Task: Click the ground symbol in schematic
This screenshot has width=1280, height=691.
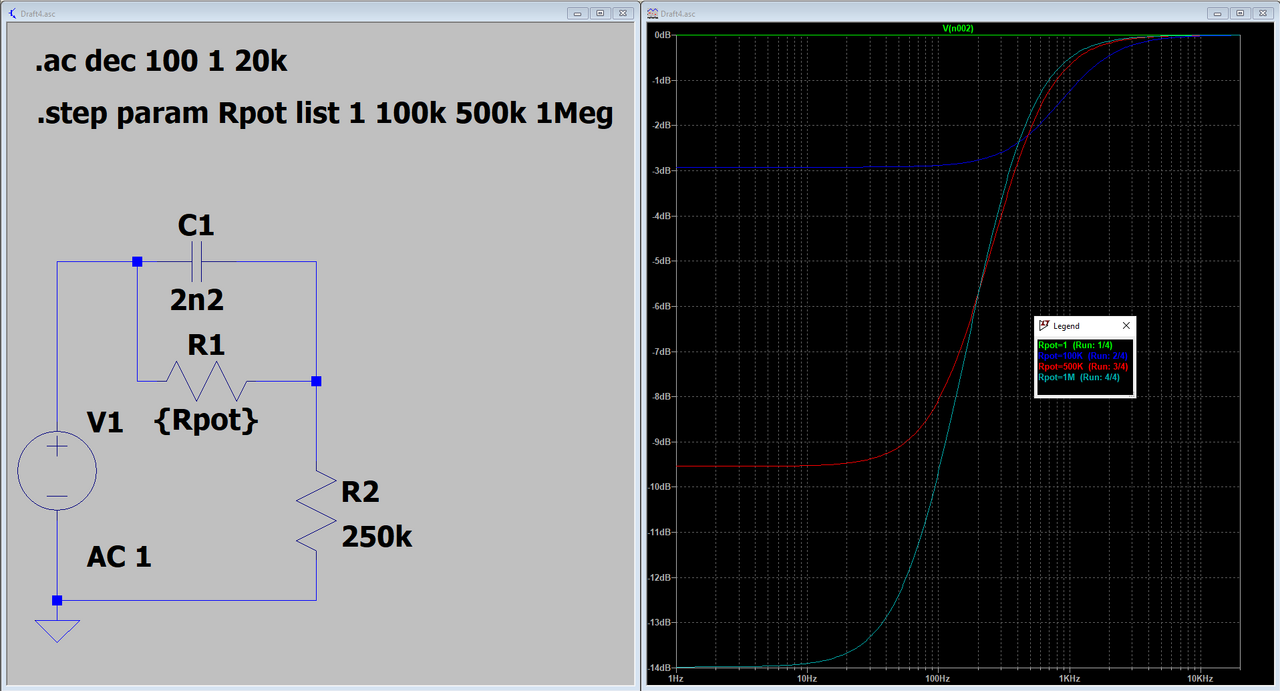Action: [57, 630]
